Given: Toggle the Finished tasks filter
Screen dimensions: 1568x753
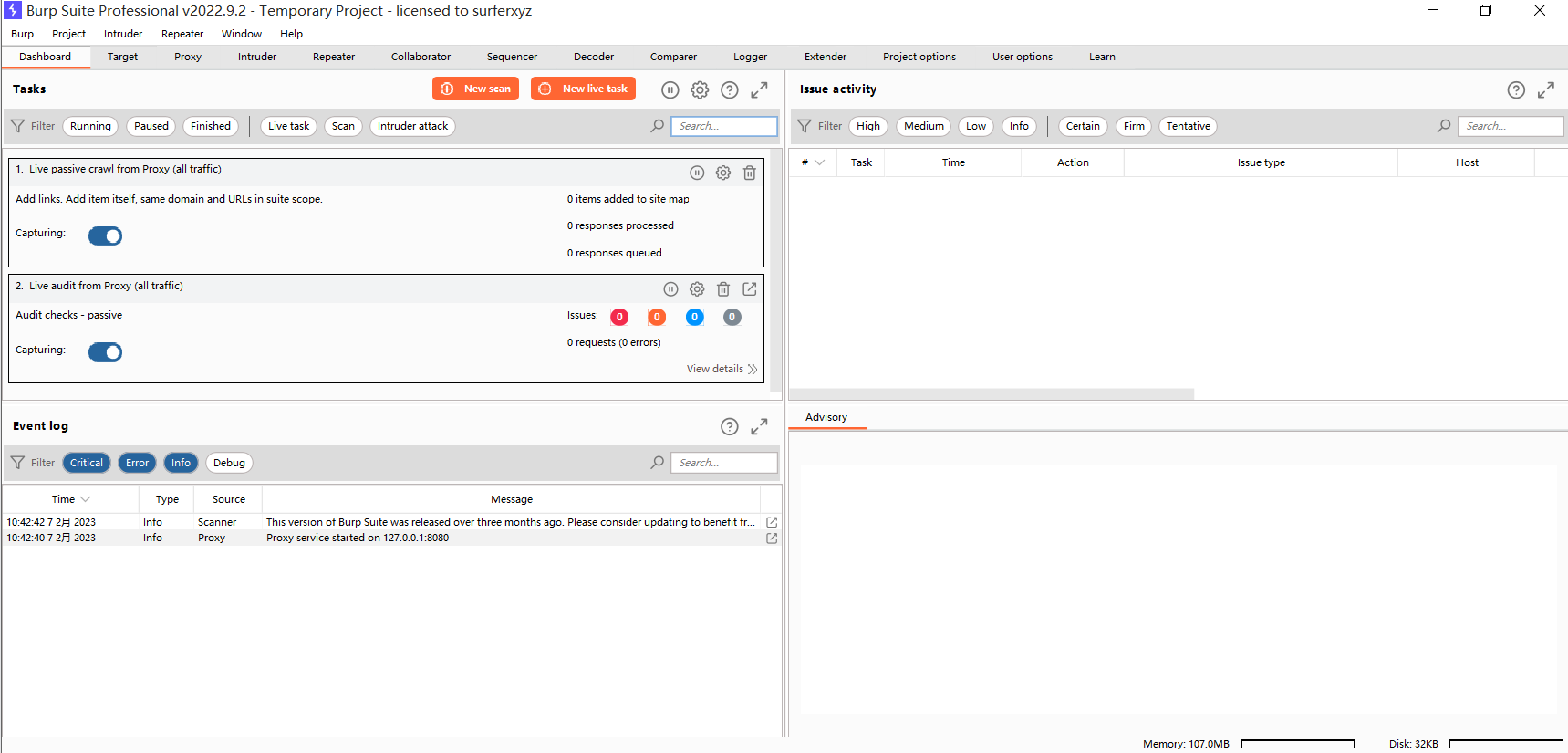Looking at the screenshot, I should point(211,126).
